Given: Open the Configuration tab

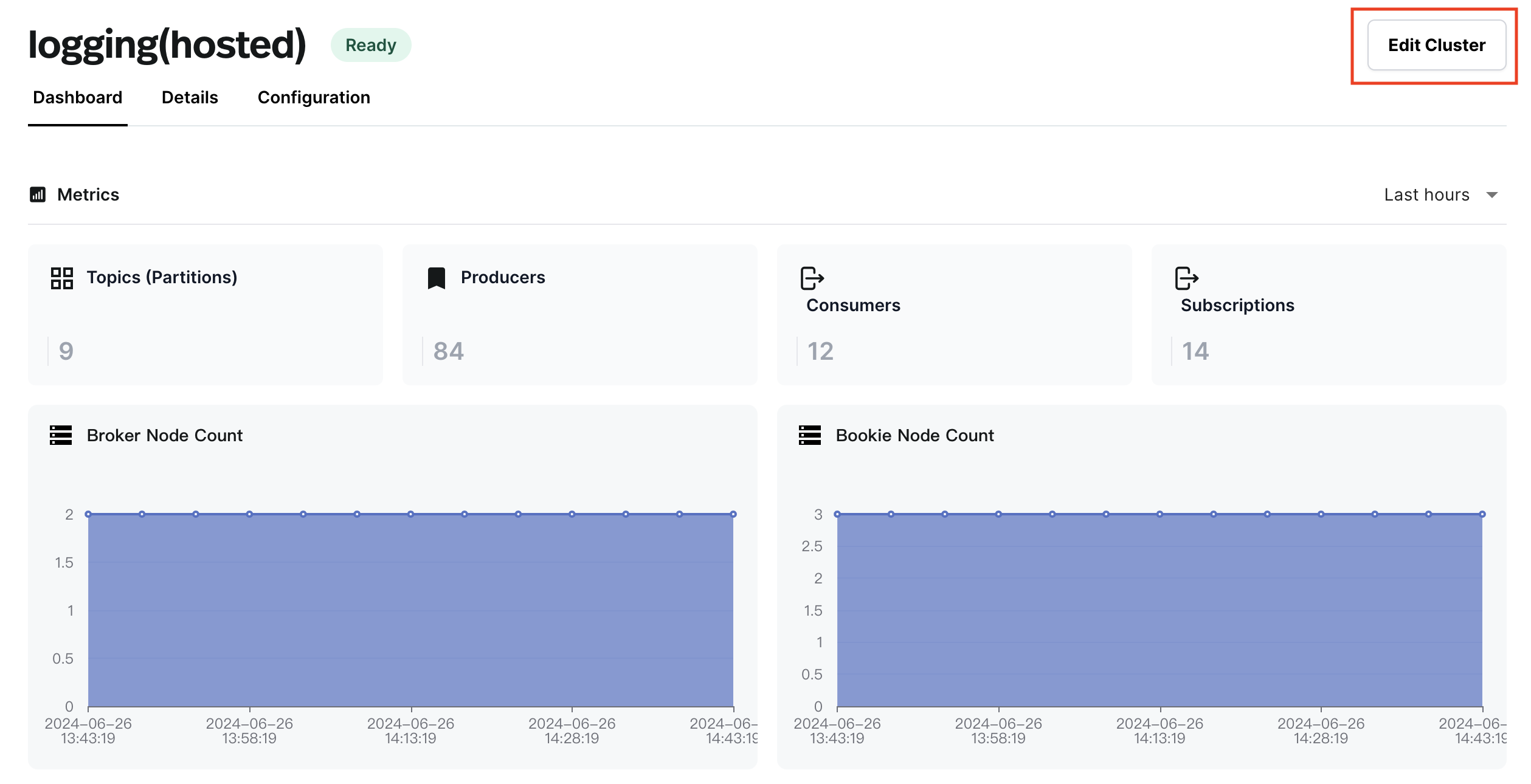Looking at the screenshot, I should click(x=314, y=97).
